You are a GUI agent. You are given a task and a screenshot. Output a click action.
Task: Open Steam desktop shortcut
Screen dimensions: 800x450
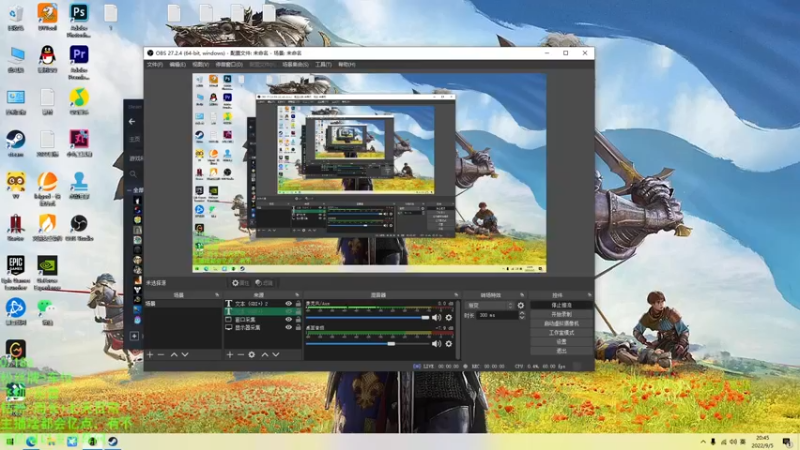[x=16, y=143]
